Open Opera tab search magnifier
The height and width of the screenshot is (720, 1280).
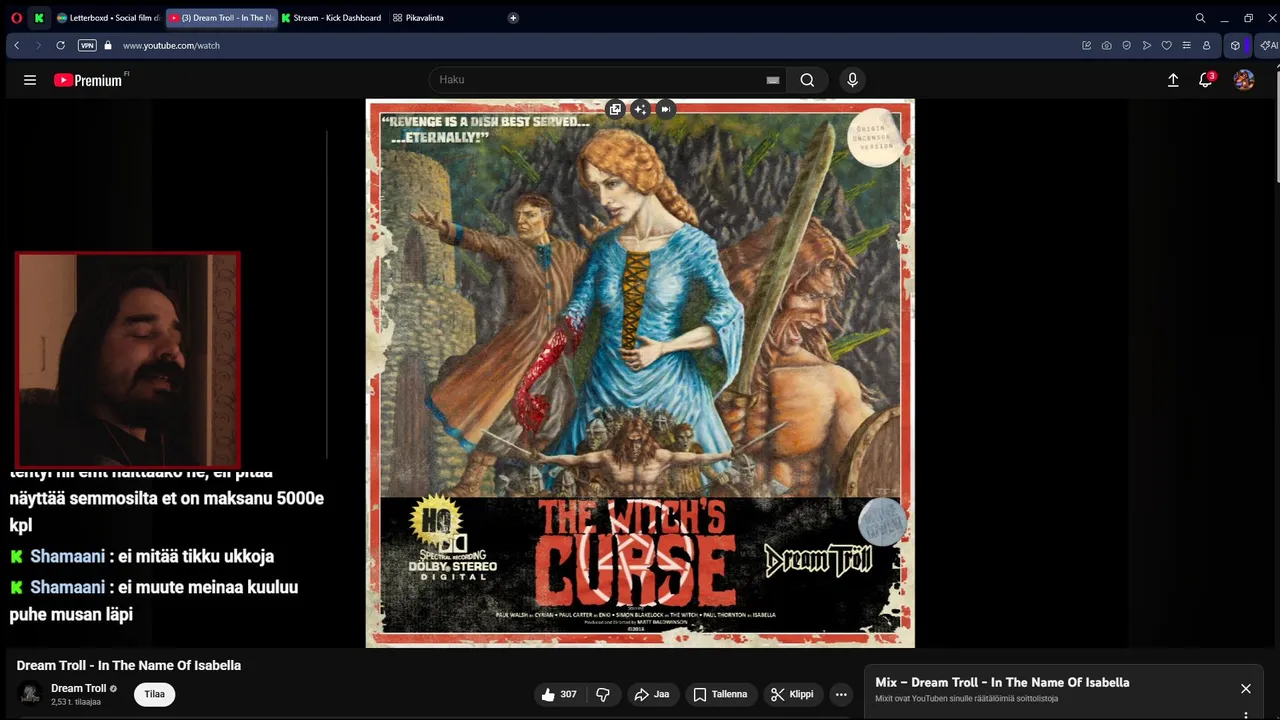click(1200, 18)
